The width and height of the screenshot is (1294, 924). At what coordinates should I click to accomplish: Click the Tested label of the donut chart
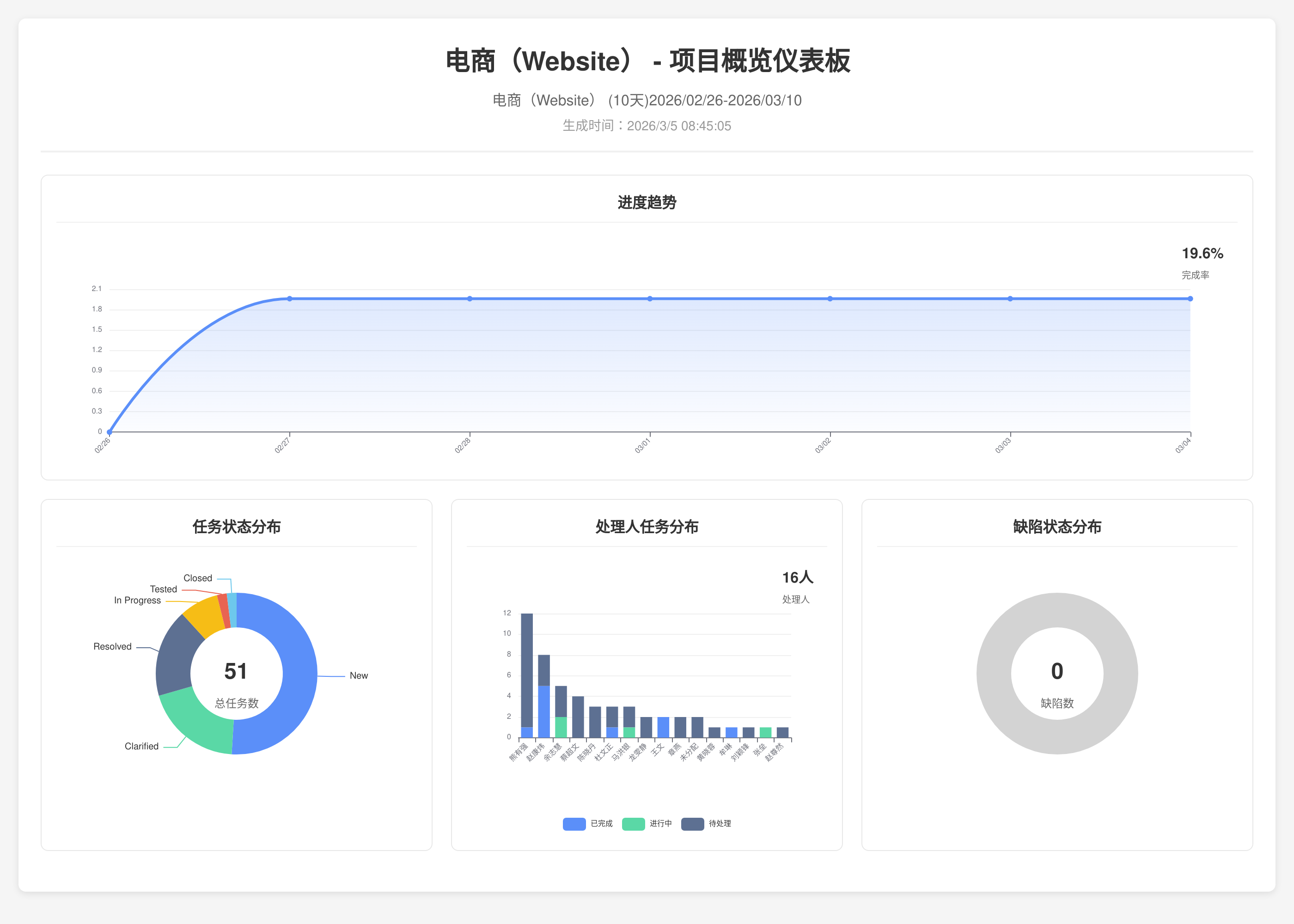(163, 589)
